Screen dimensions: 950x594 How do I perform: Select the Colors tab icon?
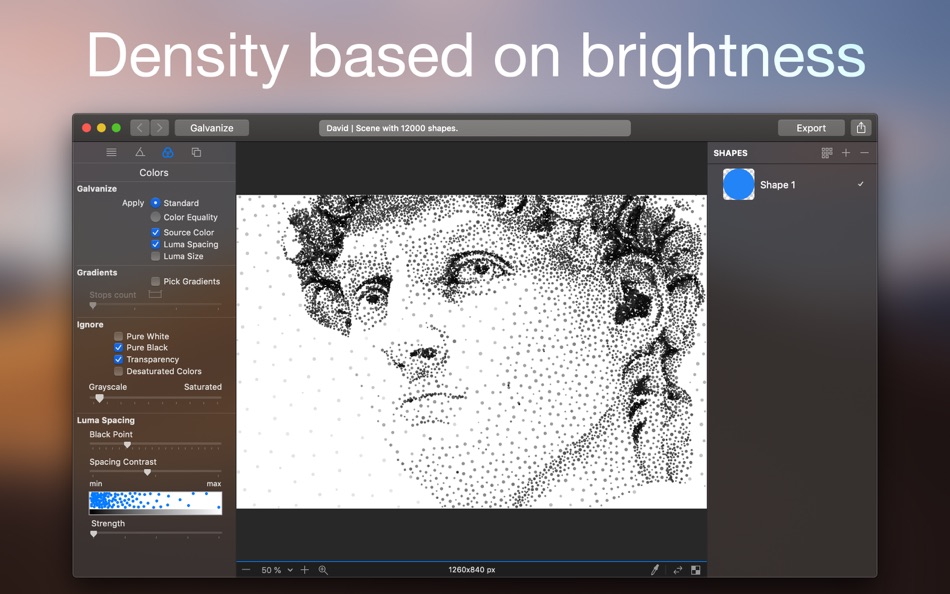168,153
